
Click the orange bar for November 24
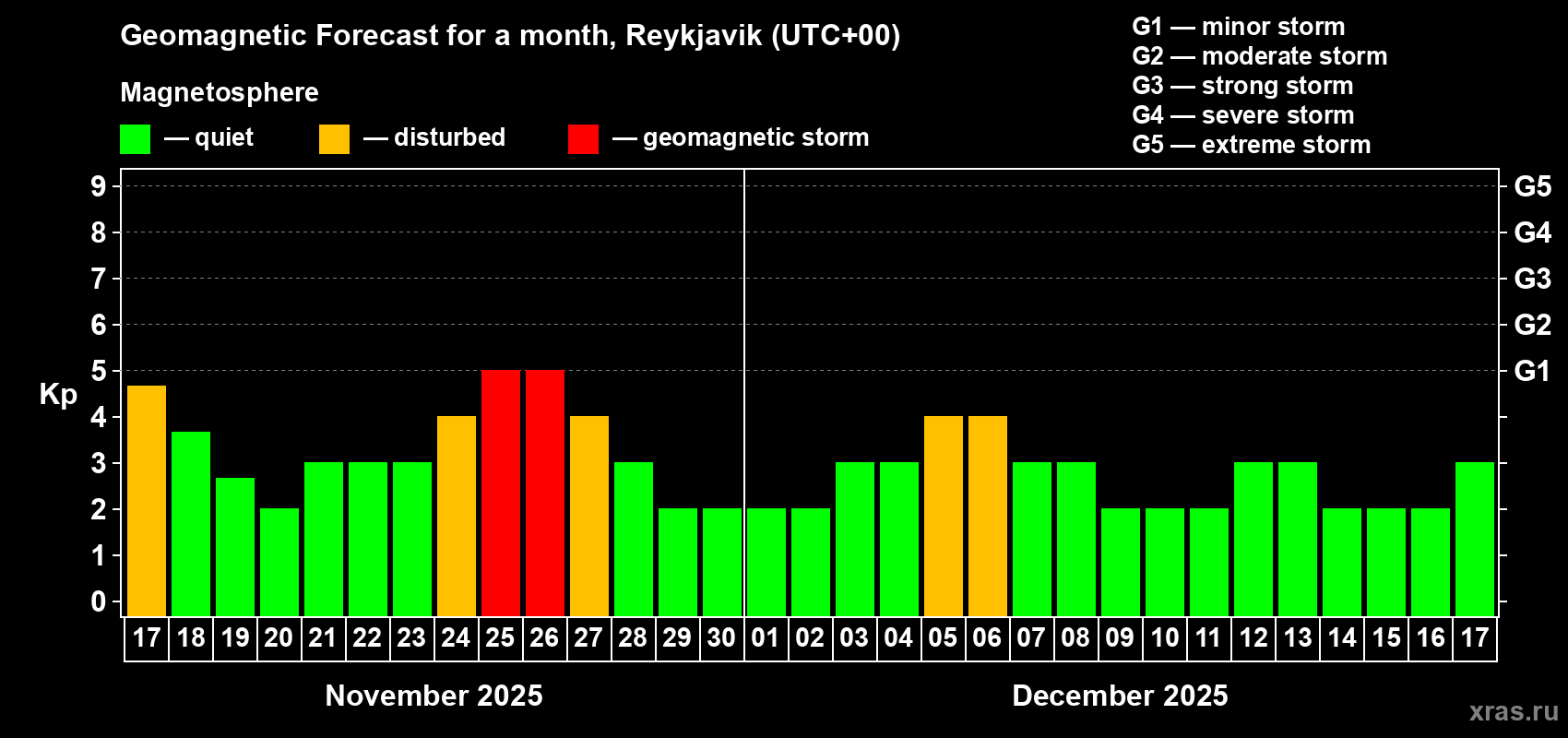[x=457, y=516]
